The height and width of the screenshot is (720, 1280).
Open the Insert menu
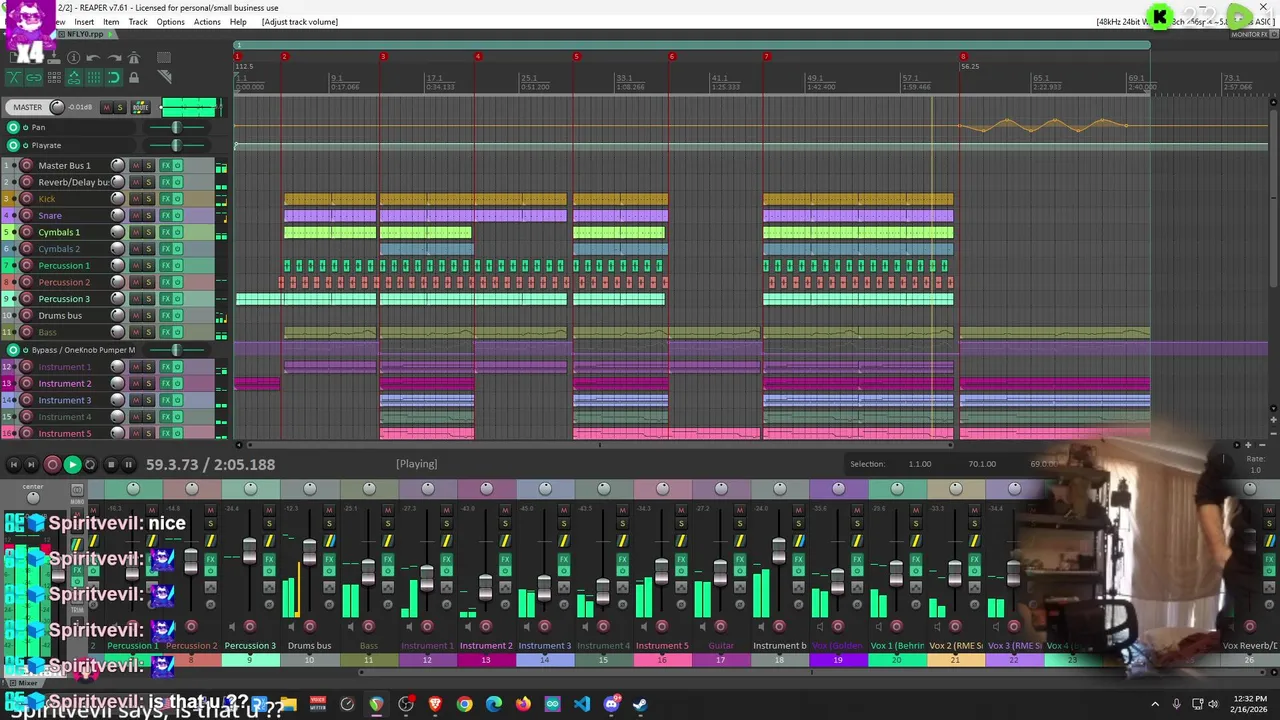pos(84,22)
